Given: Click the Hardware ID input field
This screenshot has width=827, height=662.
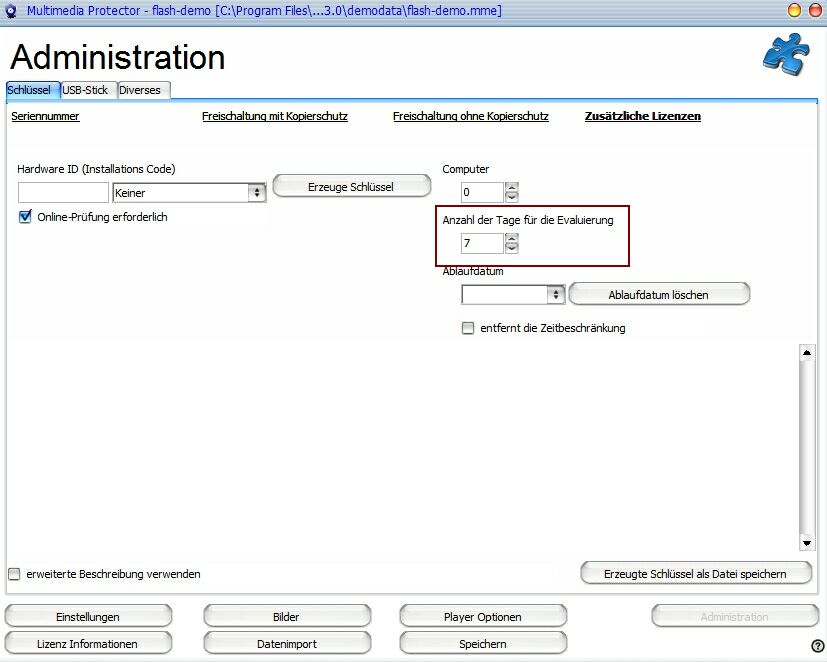Looking at the screenshot, I should [63, 193].
